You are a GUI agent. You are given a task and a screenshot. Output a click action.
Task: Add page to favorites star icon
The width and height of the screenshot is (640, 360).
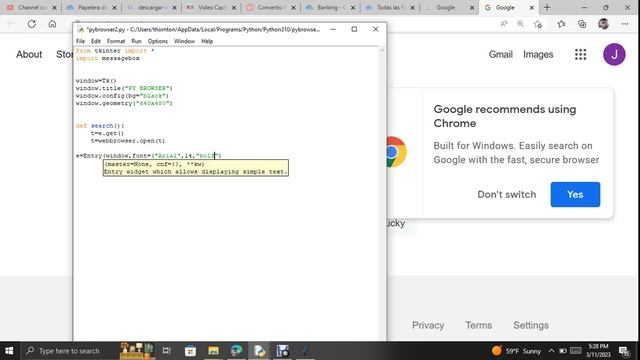(x=538, y=24)
